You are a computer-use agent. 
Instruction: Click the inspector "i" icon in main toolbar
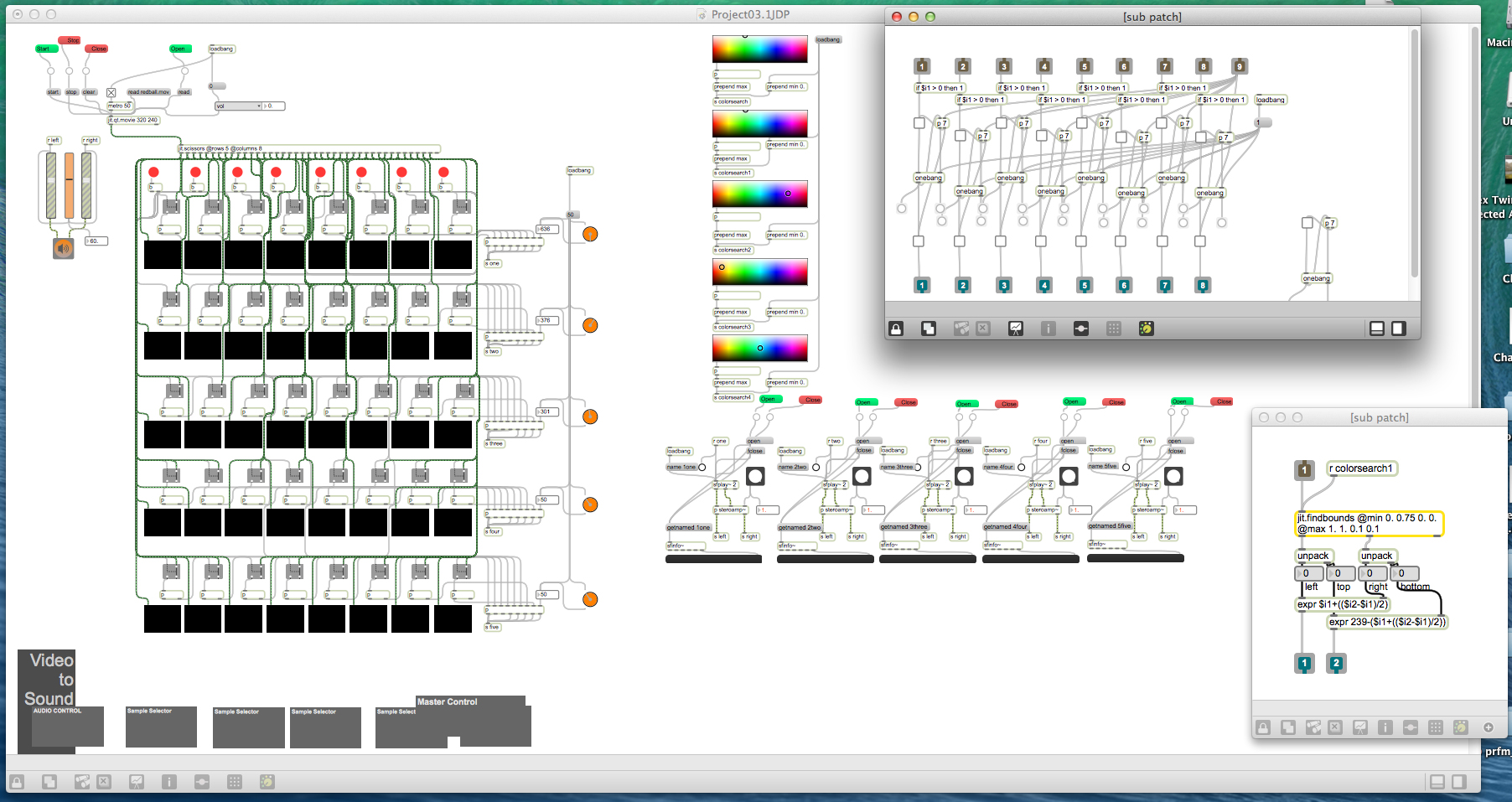pyautogui.click(x=169, y=782)
